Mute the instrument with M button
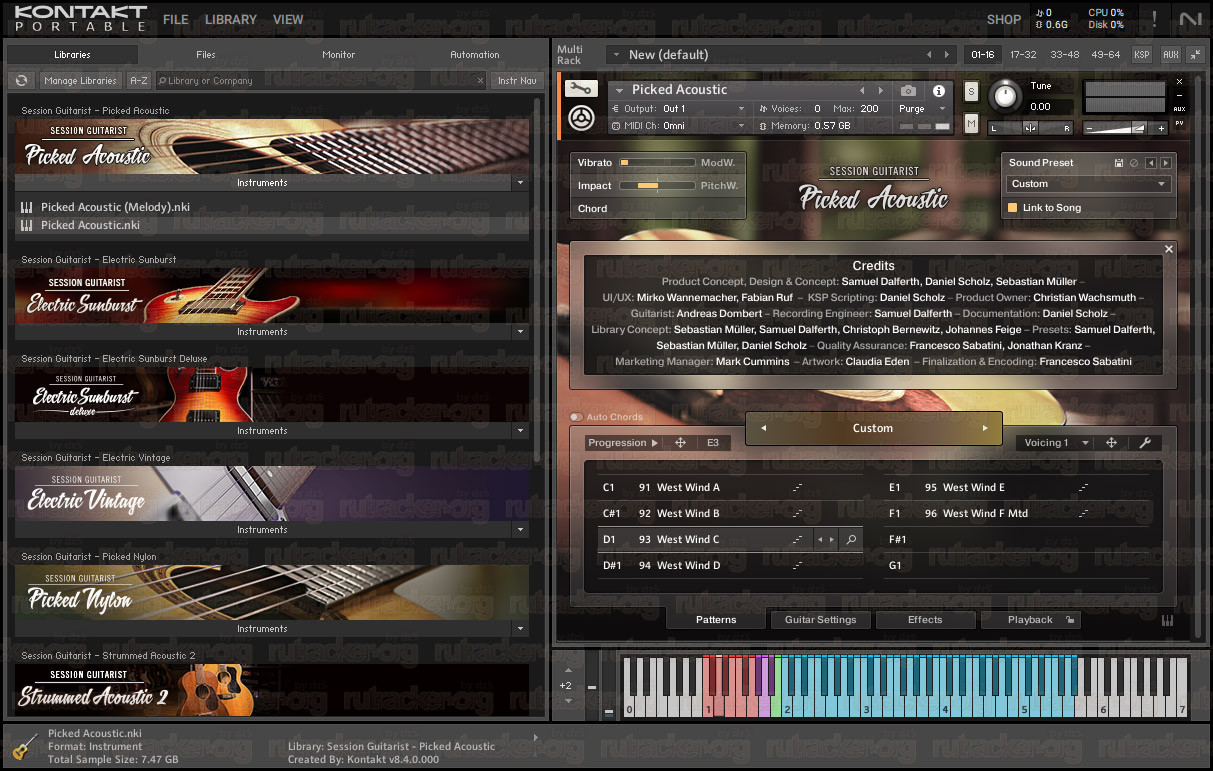 (x=971, y=123)
